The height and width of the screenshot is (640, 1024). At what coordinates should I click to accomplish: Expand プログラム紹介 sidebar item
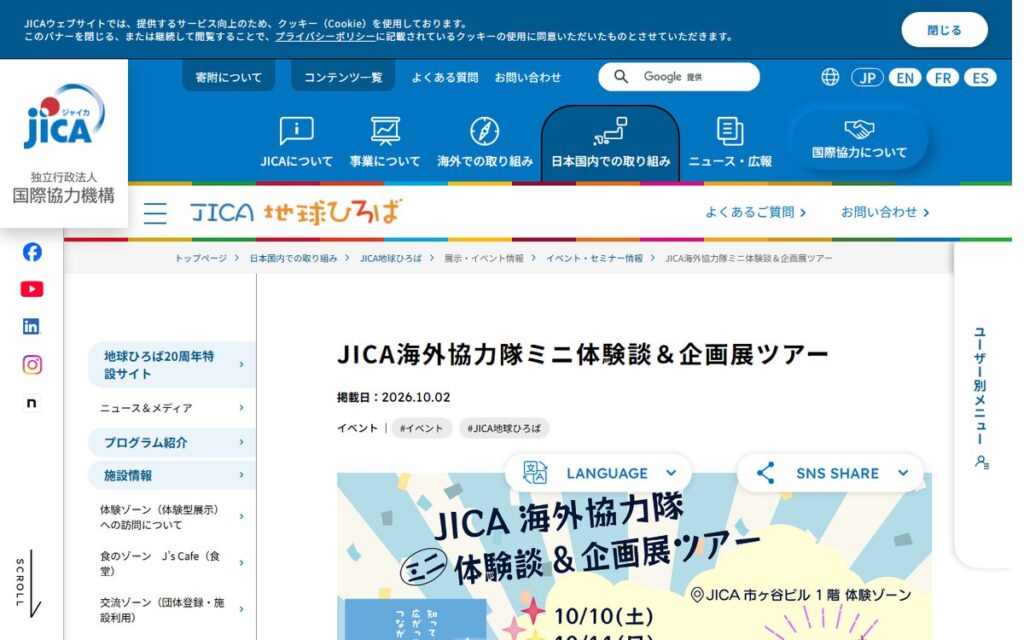172,442
